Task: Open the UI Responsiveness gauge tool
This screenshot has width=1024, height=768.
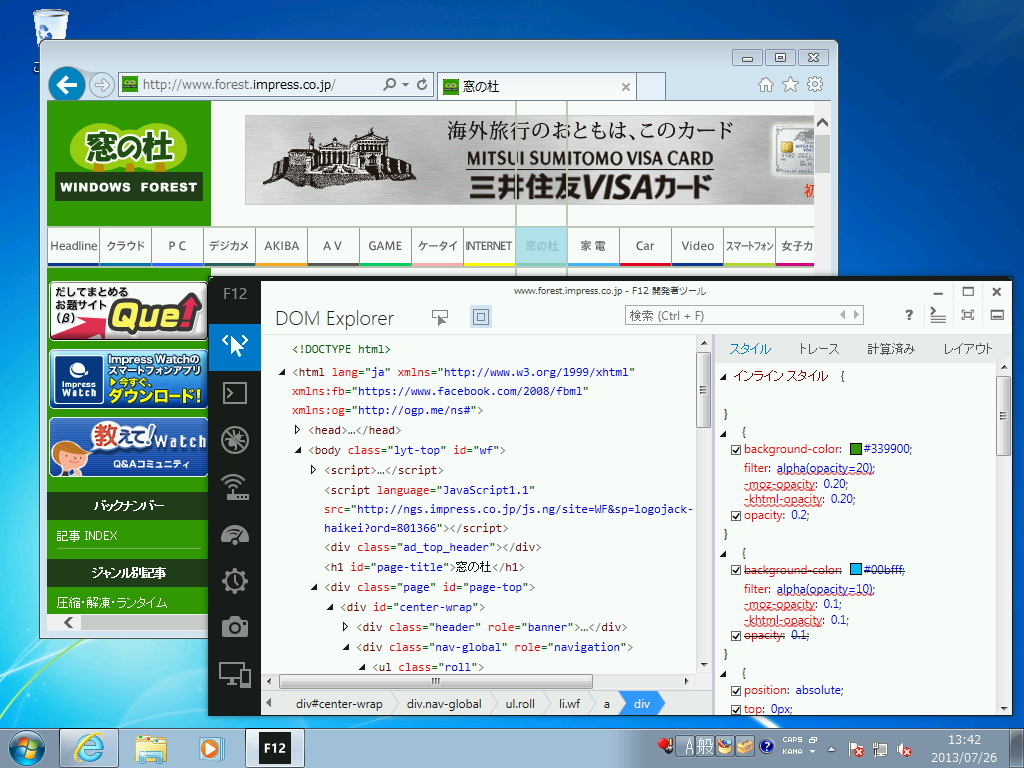Action: click(234, 534)
